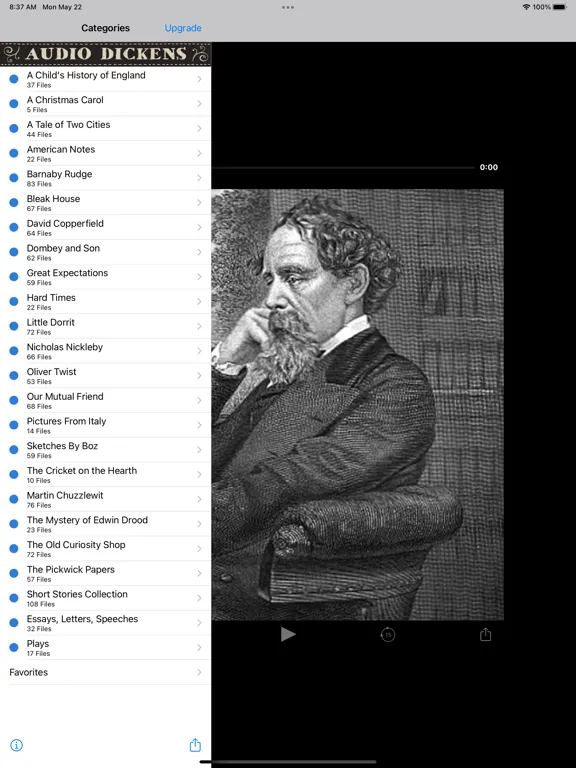This screenshot has height=768, width=576.
Task: Tap the Categories header title
Action: click(x=105, y=28)
